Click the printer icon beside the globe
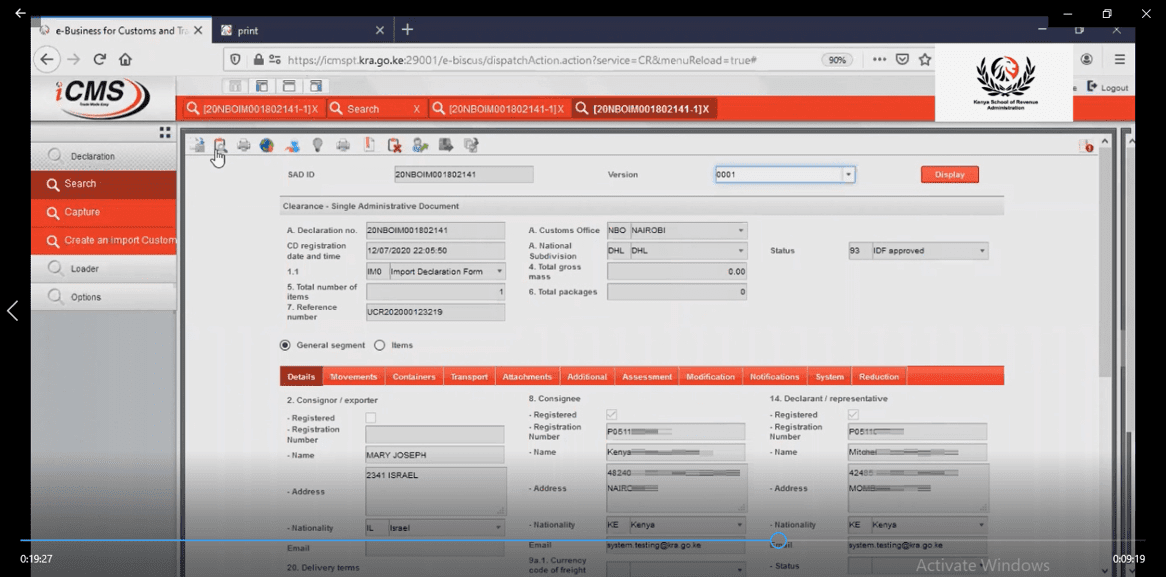The height and width of the screenshot is (577, 1166). point(243,145)
